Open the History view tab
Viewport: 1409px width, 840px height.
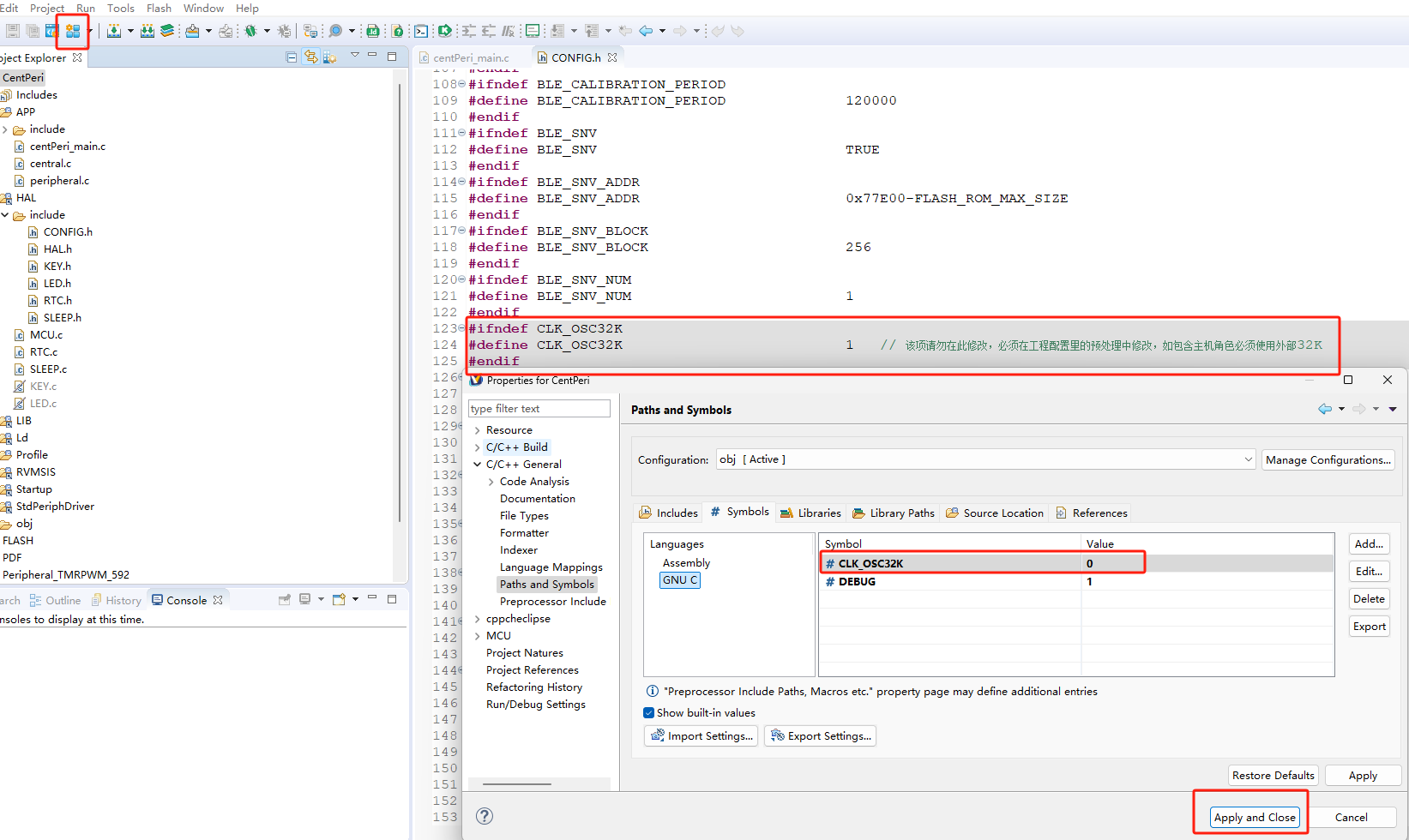(x=116, y=600)
